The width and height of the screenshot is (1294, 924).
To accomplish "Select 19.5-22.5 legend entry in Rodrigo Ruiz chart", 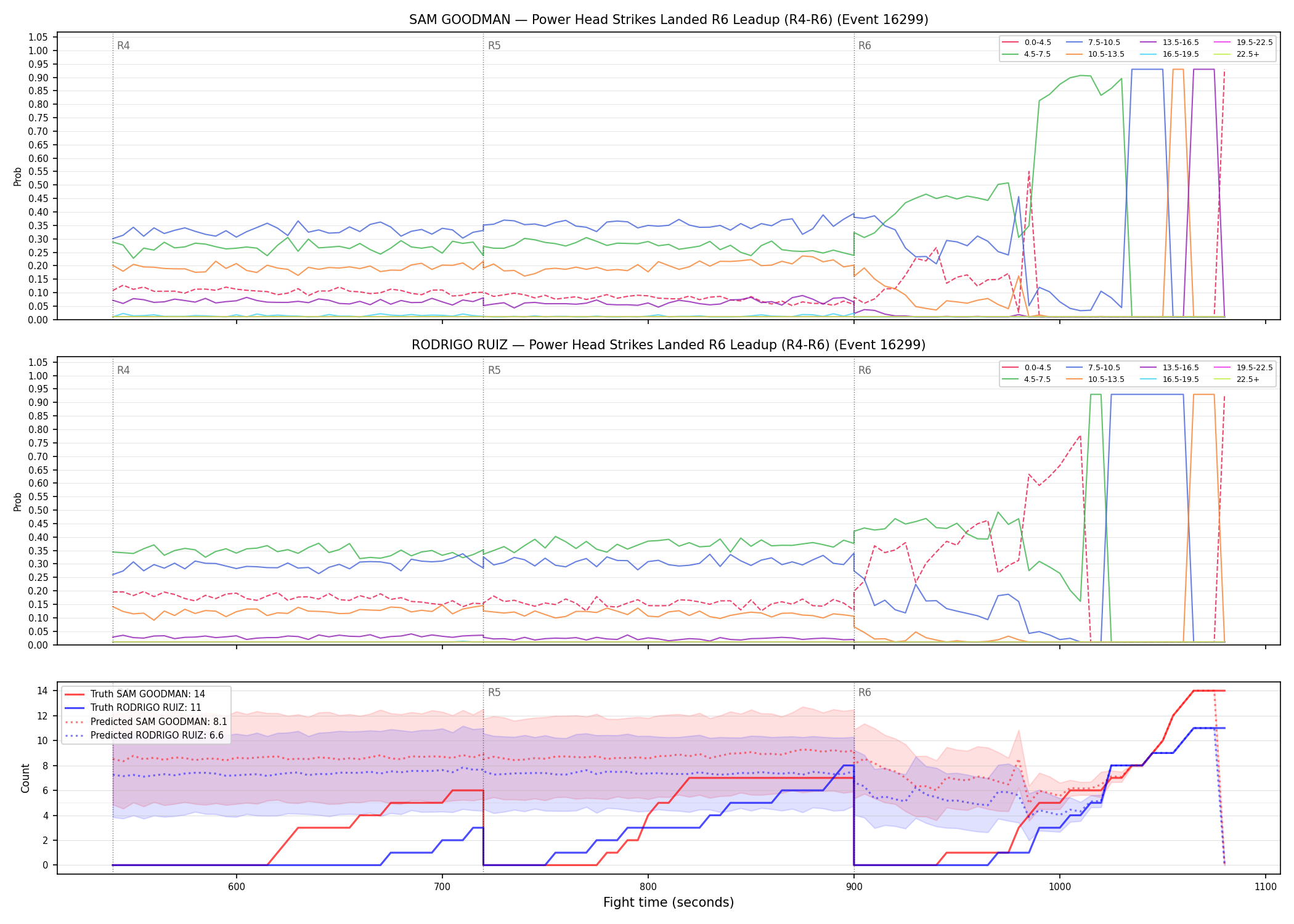I will coord(1243,368).
